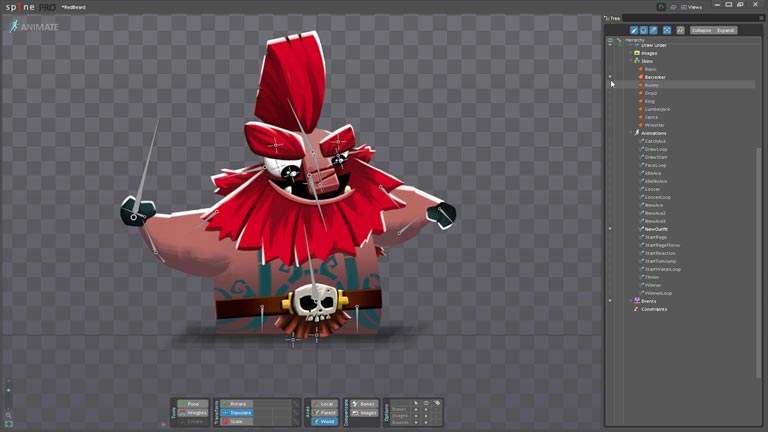Image resolution: width=768 pixels, height=432 pixels.
Task: Select the Pose tool
Action: (192, 404)
